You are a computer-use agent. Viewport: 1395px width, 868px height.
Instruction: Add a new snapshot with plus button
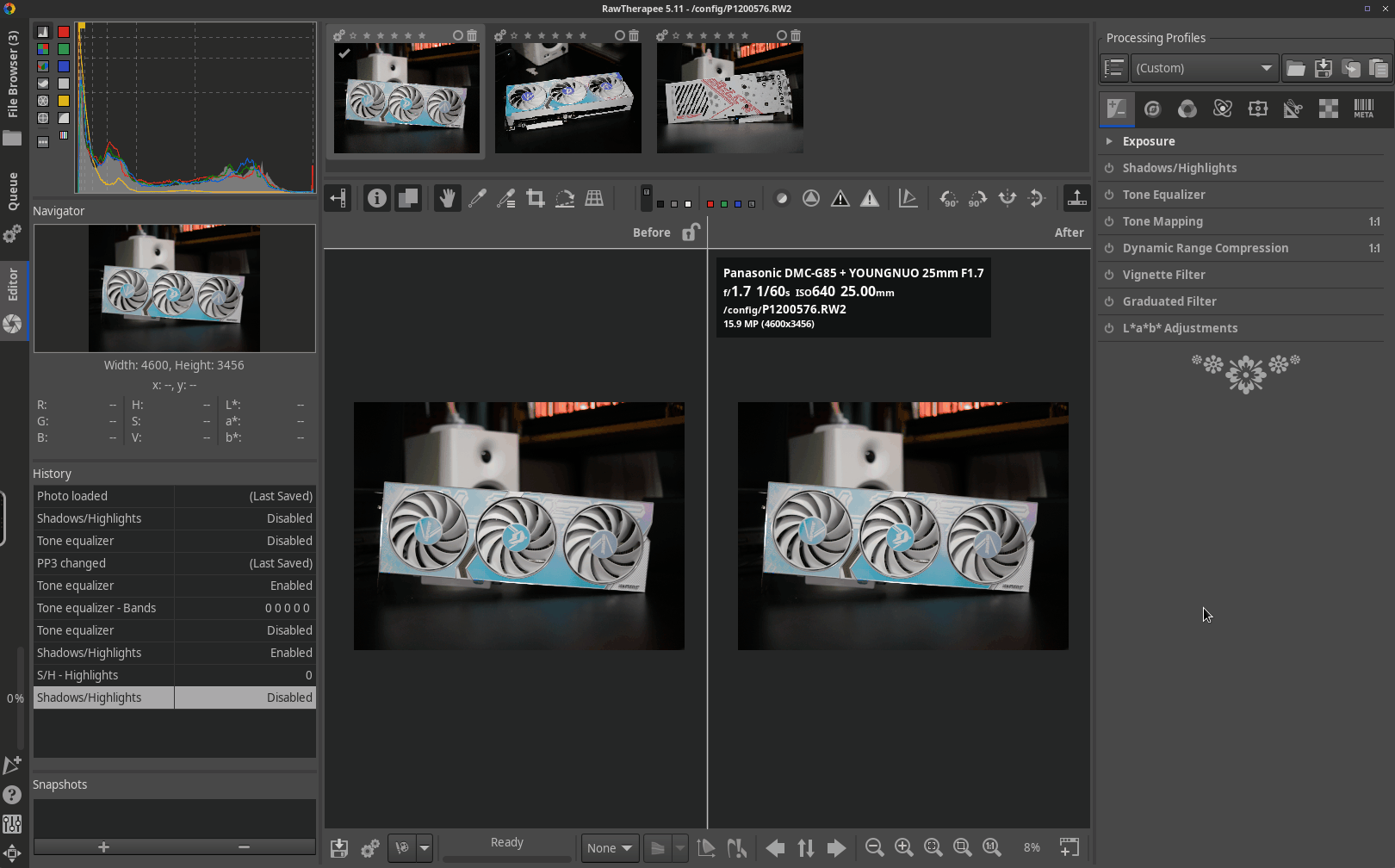click(103, 847)
